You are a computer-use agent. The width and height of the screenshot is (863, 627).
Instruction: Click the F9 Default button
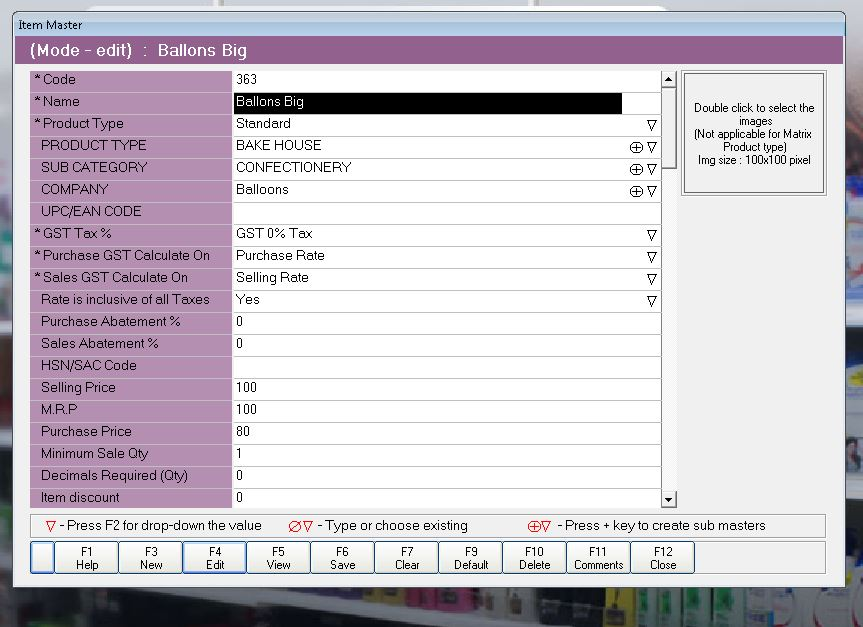point(471,558)
